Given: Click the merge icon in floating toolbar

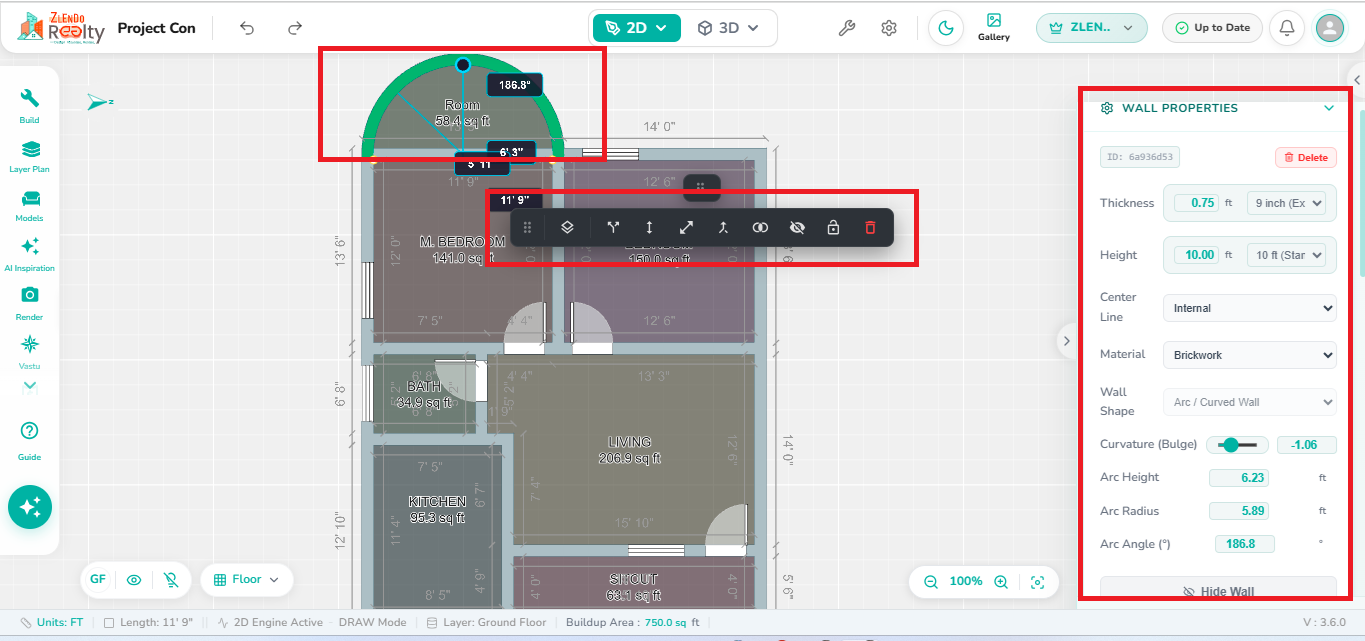Looking at the screenshot, I should coord(723,227).
